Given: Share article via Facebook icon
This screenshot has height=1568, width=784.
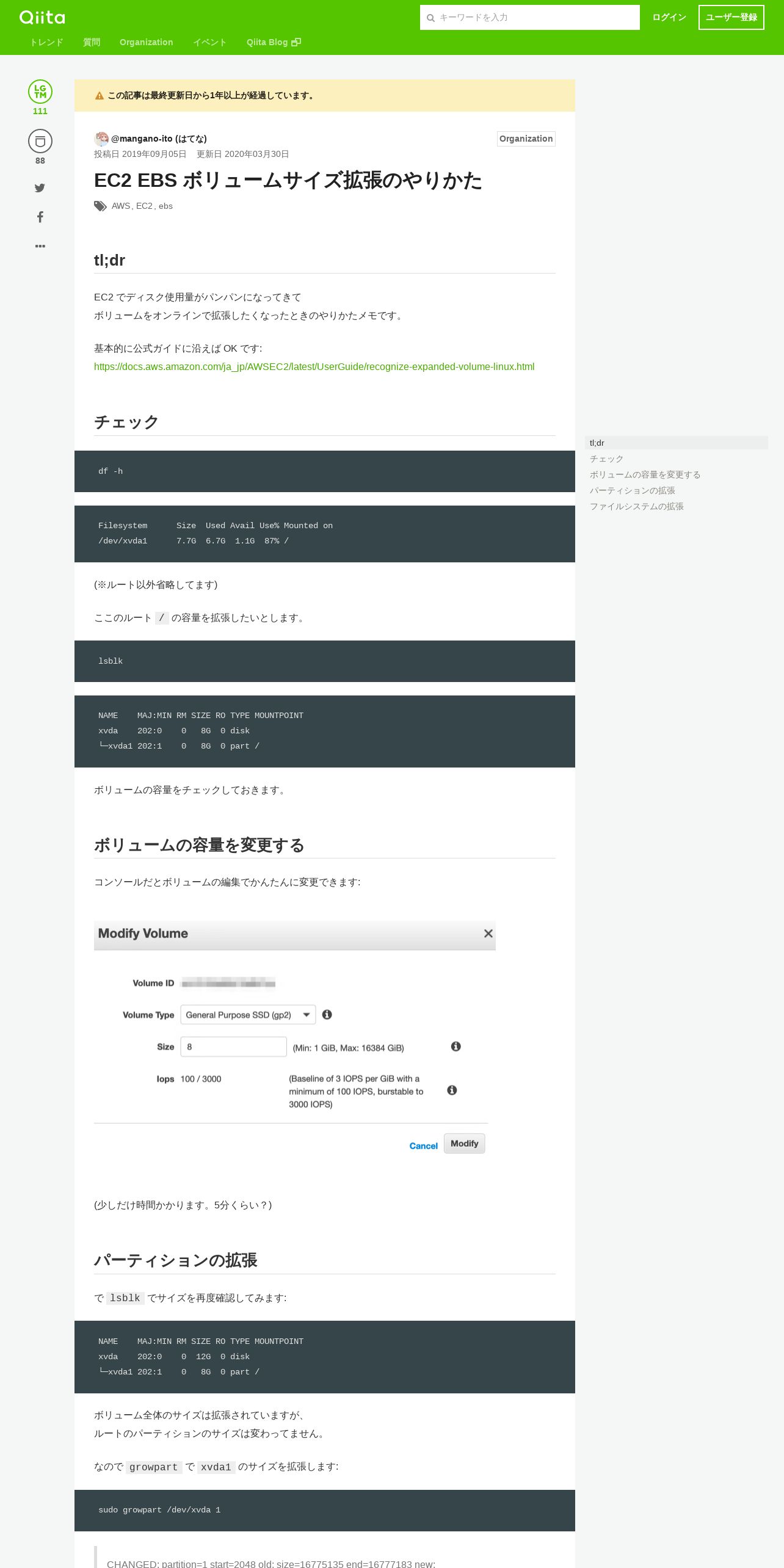Looking at the screenshot, I should pos(40,217).
